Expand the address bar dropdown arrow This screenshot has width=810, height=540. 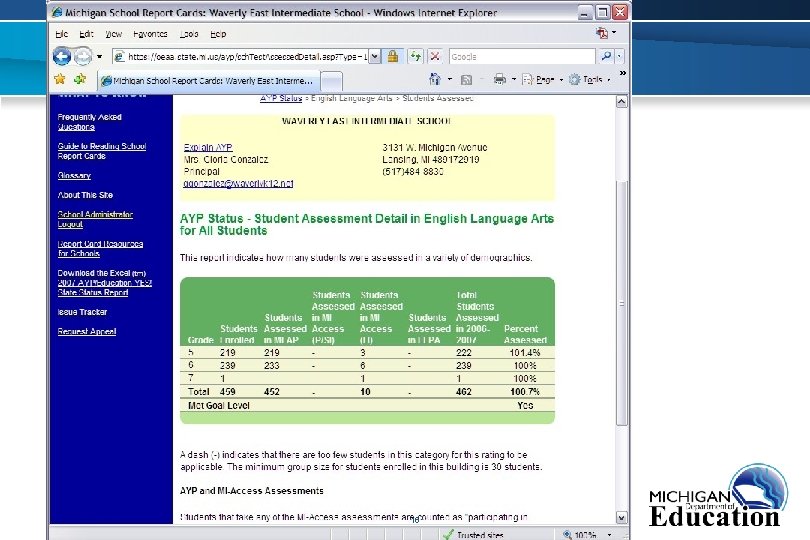click(375, 57)
